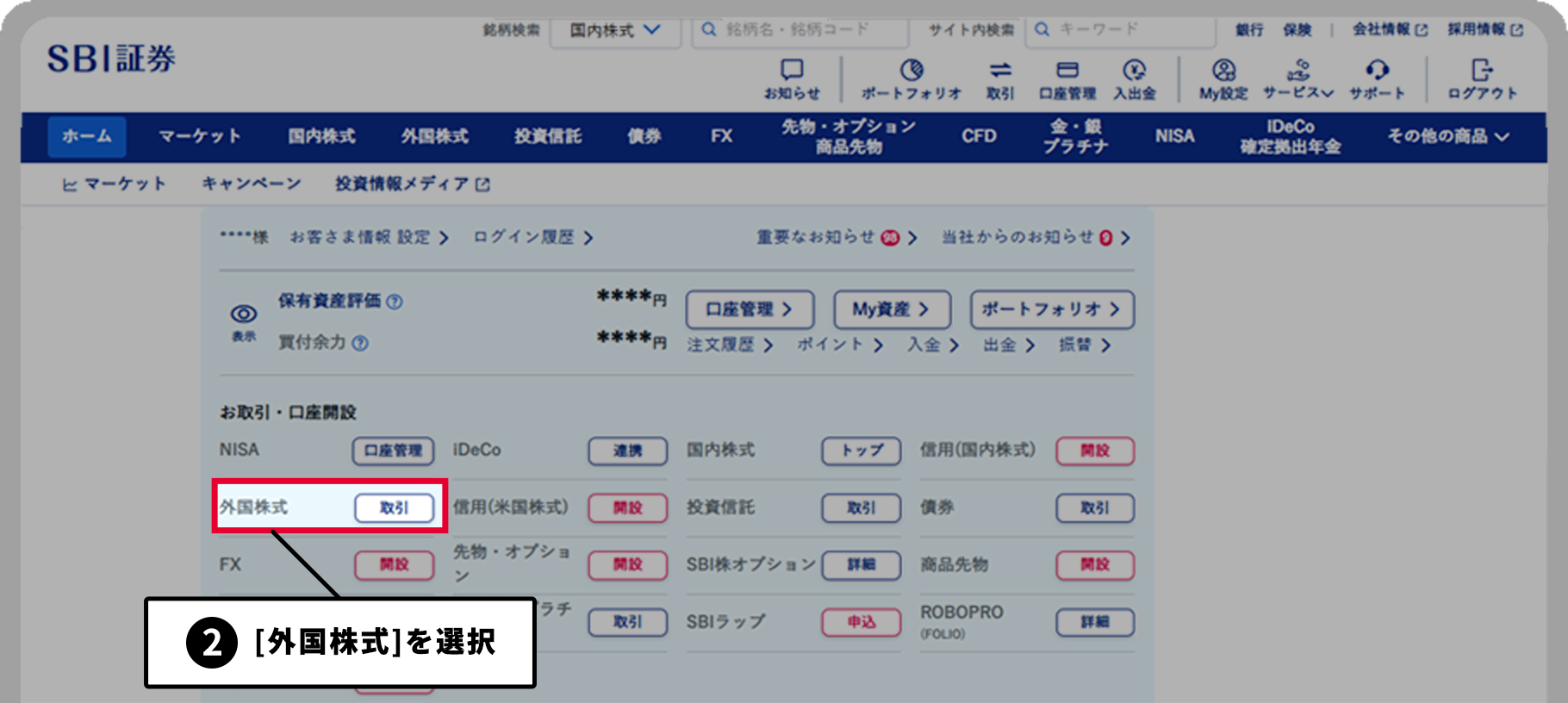Click the 国内株式 トップ button

coord(862,451)
